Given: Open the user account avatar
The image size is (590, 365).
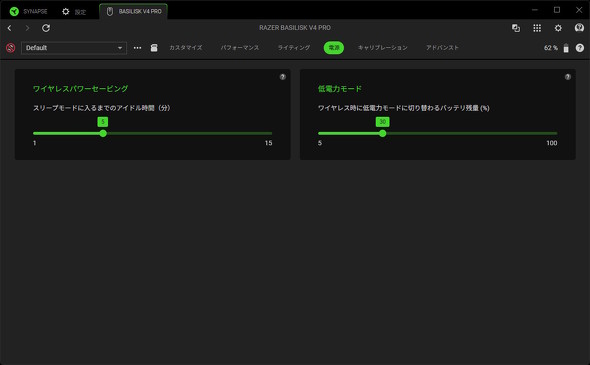Looking at the screenshot, I should [579, 28].
